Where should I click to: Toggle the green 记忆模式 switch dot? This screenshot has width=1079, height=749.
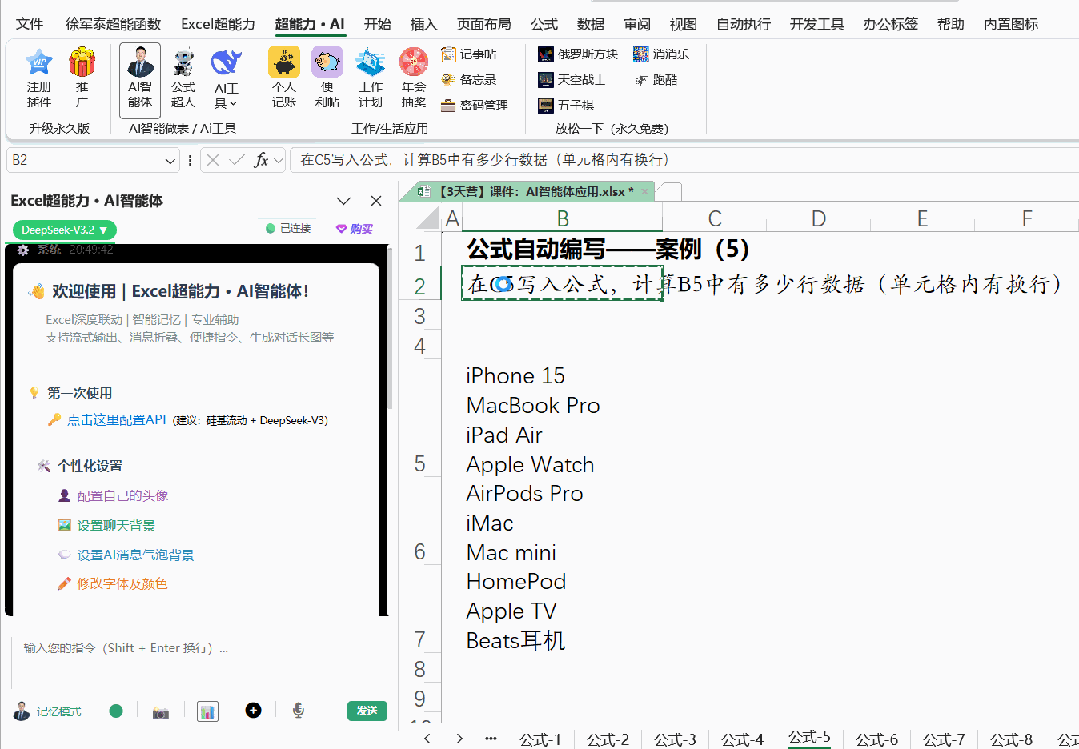(116, 711)
